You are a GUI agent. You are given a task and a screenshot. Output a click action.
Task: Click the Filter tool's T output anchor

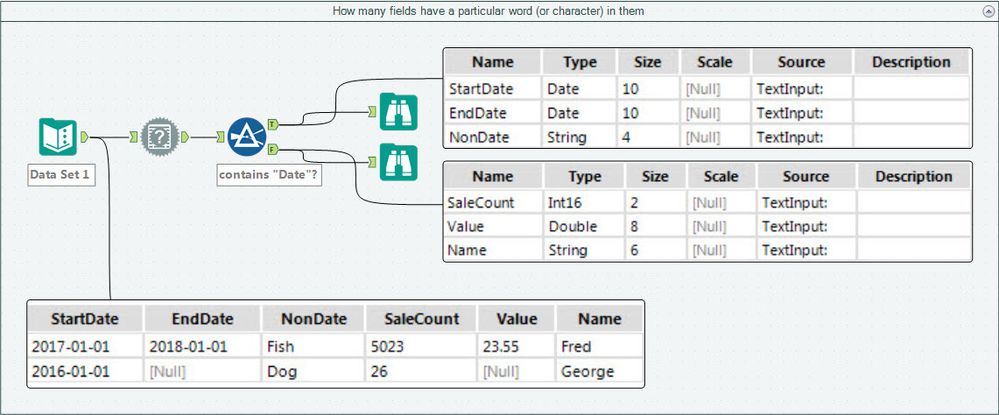pyautogui.click(x=273, y=124)
